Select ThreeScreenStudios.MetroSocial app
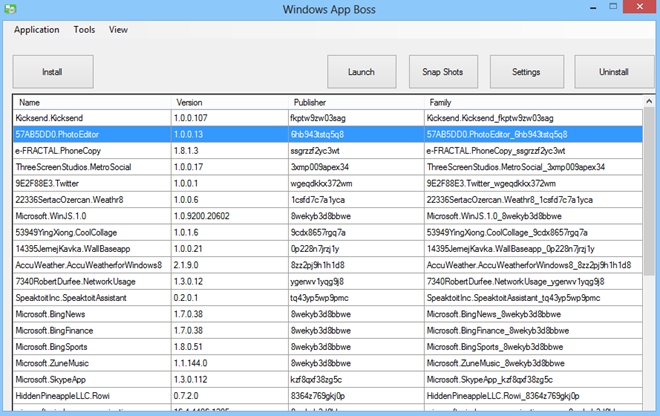 click(x=328, y=167)
